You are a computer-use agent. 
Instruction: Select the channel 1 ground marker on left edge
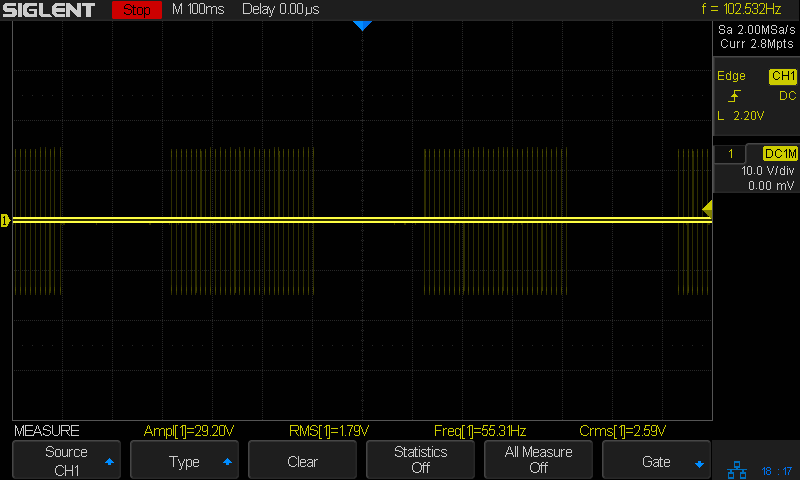pos(5,220)
